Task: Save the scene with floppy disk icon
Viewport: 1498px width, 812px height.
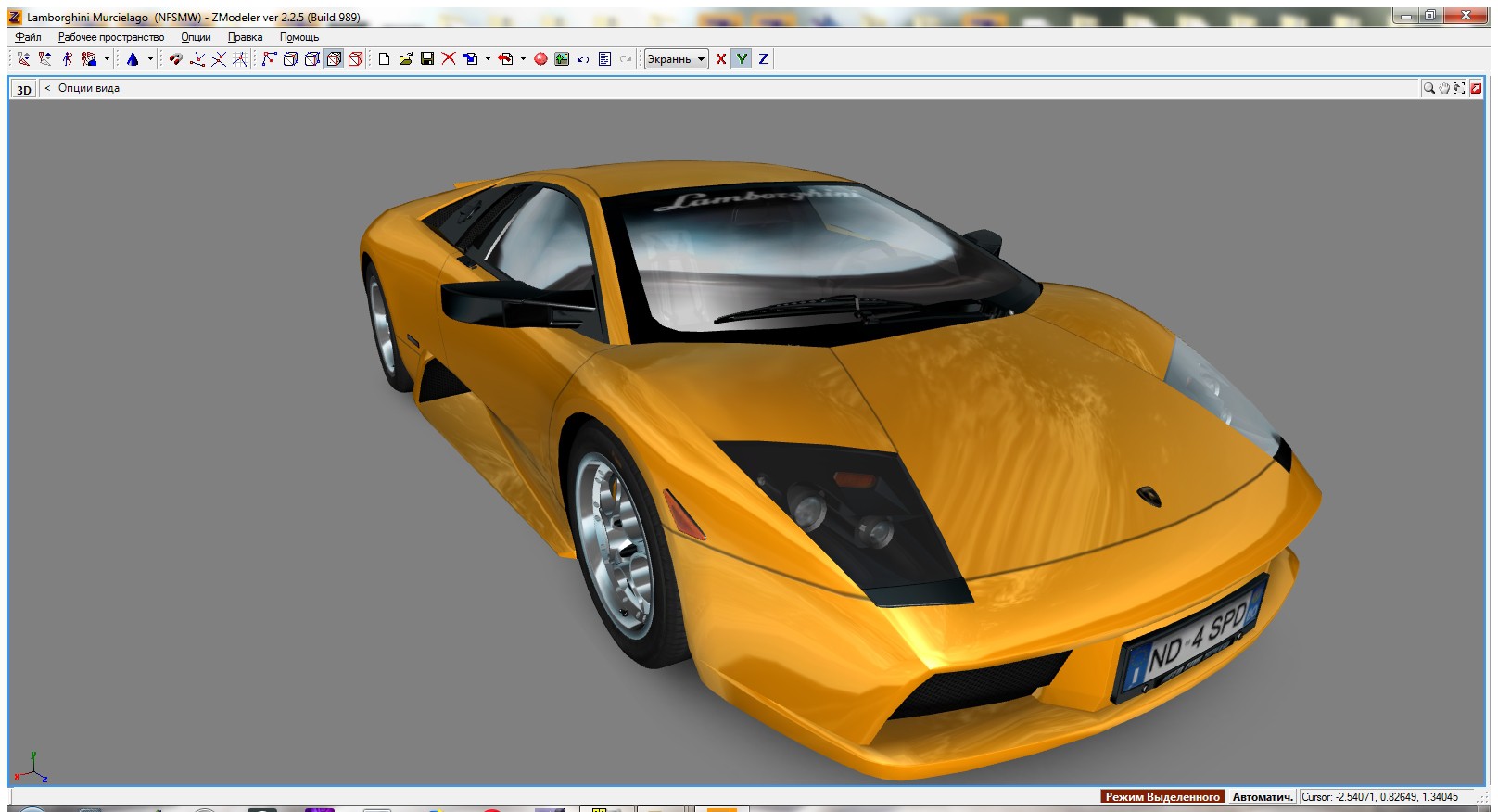Action: (x=427, y=58)
